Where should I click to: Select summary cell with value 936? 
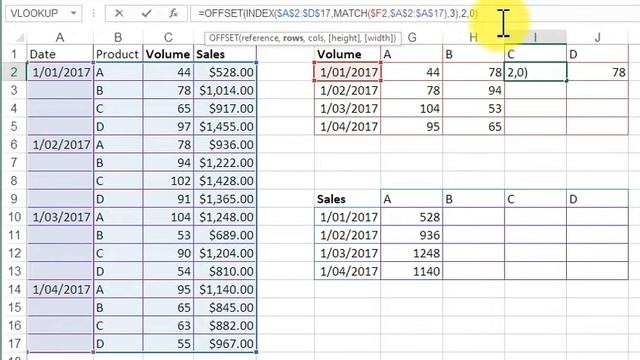click(x=411, y=235)
